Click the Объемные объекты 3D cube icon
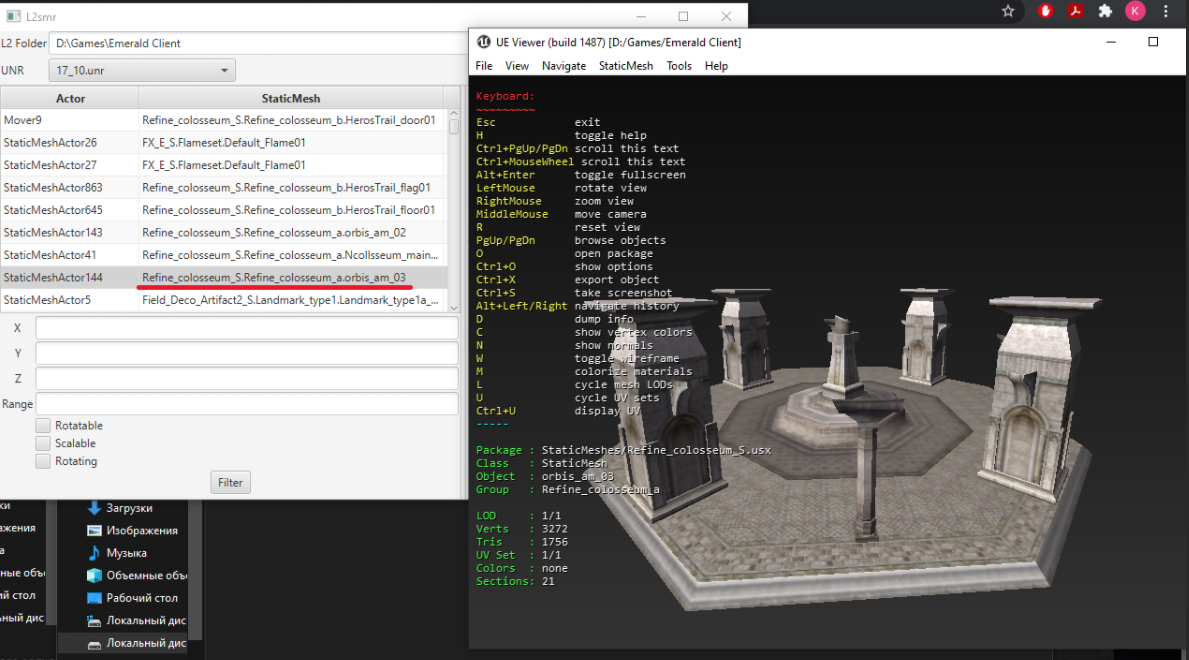The image size is (1189, 660). [x=94, y=575]
